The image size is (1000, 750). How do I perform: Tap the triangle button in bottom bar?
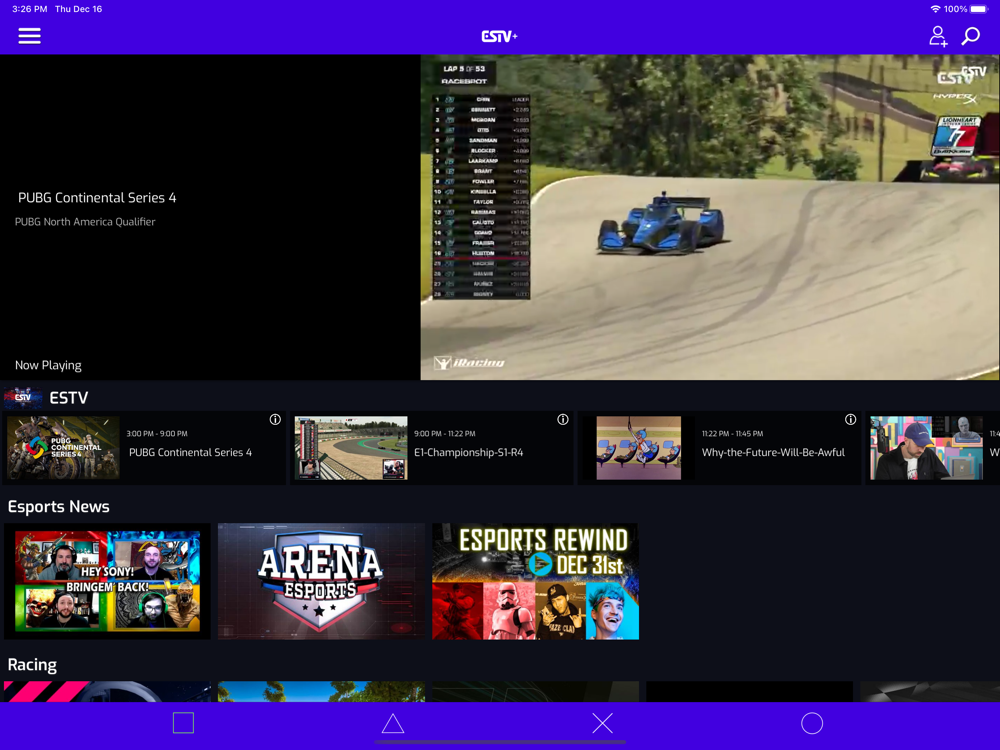pyautogui.click(x=393, y=723)
